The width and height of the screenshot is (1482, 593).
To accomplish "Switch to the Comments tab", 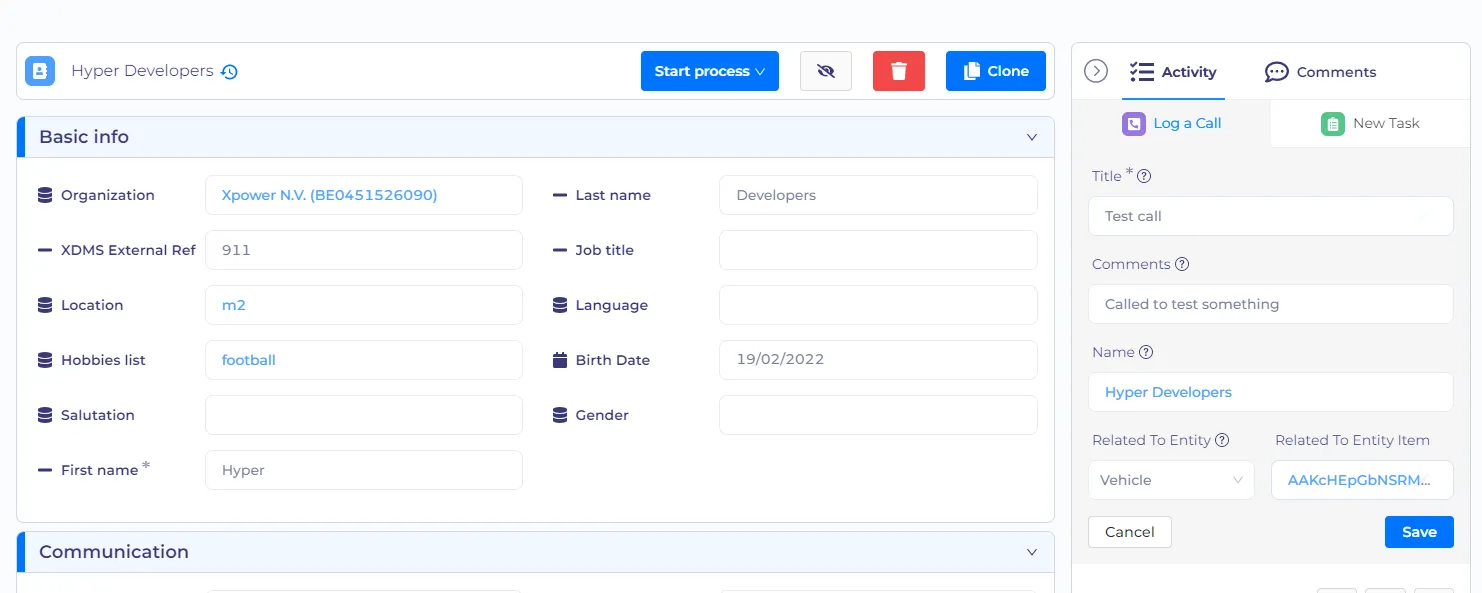I will pyautogui.click(x=1320, y=72).
